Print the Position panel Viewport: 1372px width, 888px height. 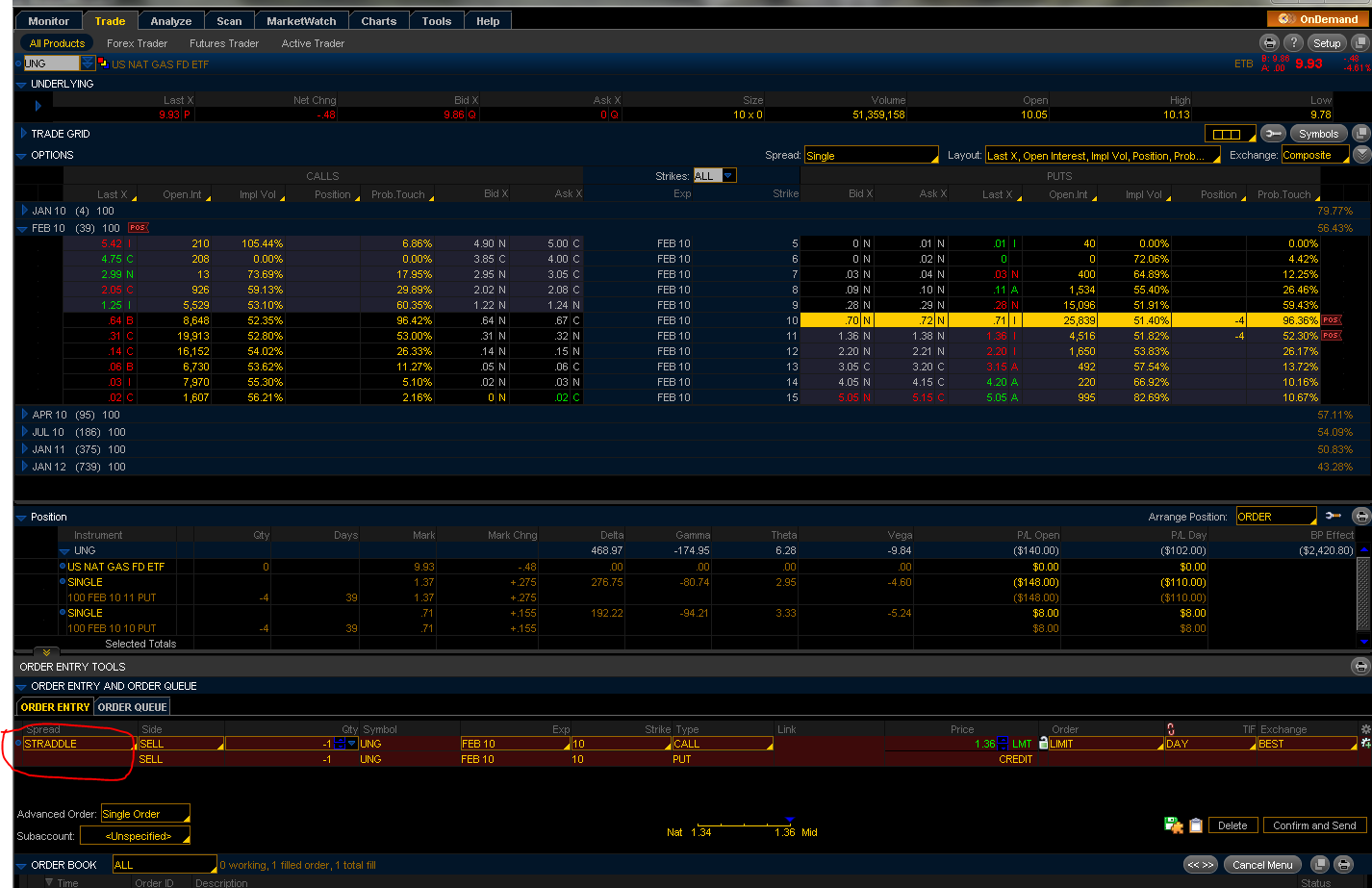pyautogui.click(x=1360, y=517)
